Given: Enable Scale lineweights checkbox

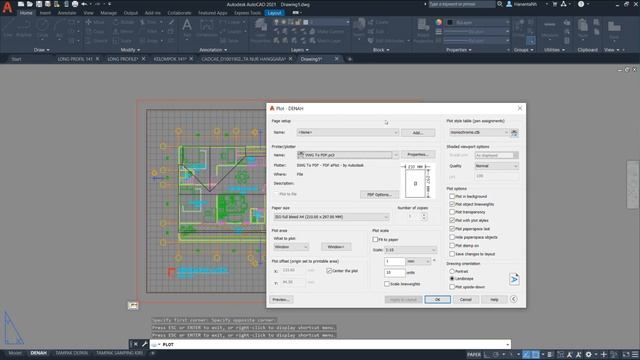Looking at the screenshot, I should (x=387, y=284).
